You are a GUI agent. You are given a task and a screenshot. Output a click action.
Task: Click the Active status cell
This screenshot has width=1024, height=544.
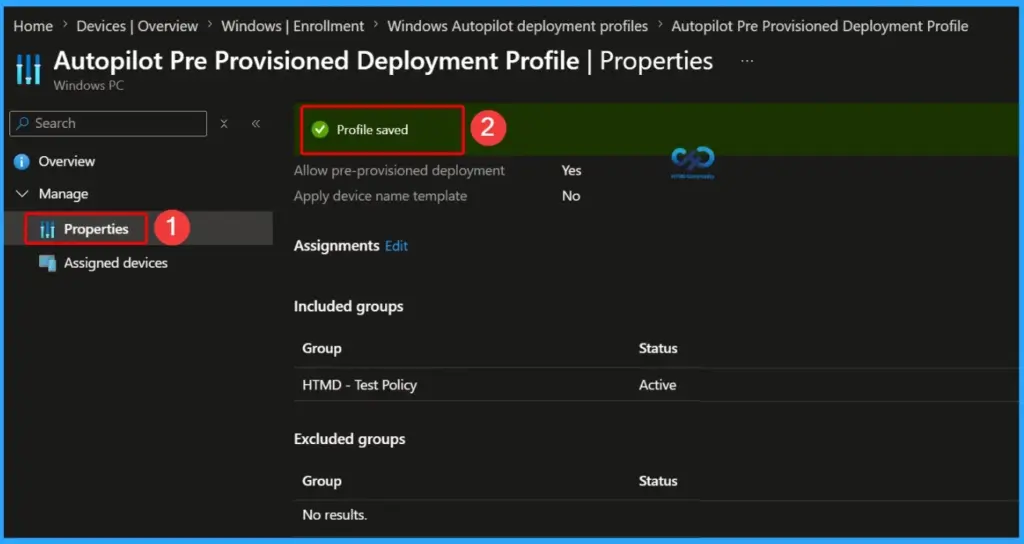point(658,385)
